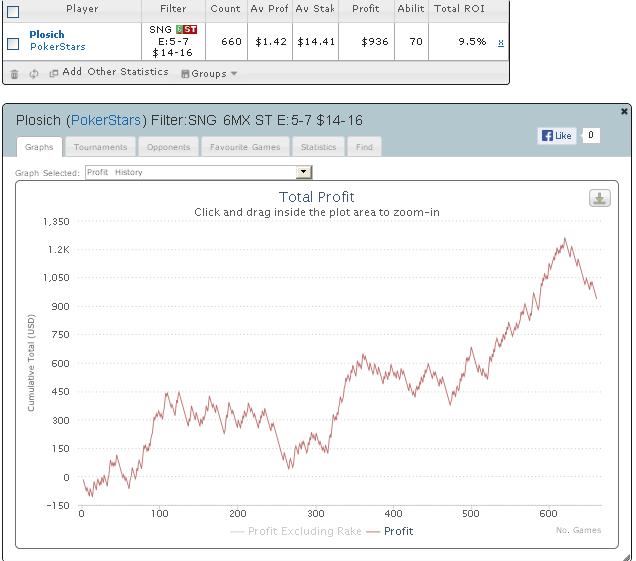Click Add Other Statistics
636x561 pixels.
tap(115, 72)
